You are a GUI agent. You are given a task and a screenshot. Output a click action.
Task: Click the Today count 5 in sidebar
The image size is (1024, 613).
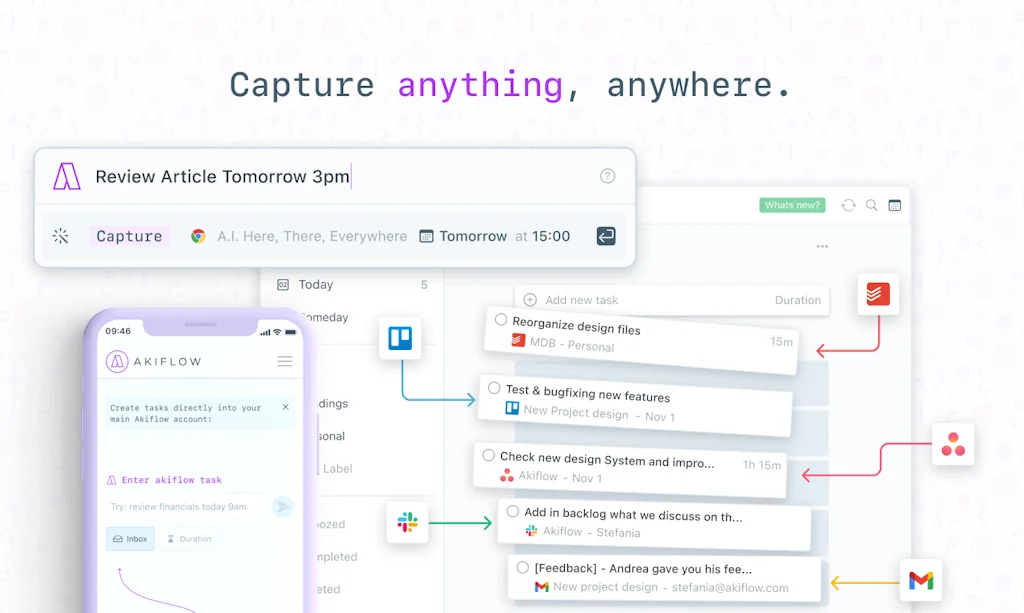424,285
